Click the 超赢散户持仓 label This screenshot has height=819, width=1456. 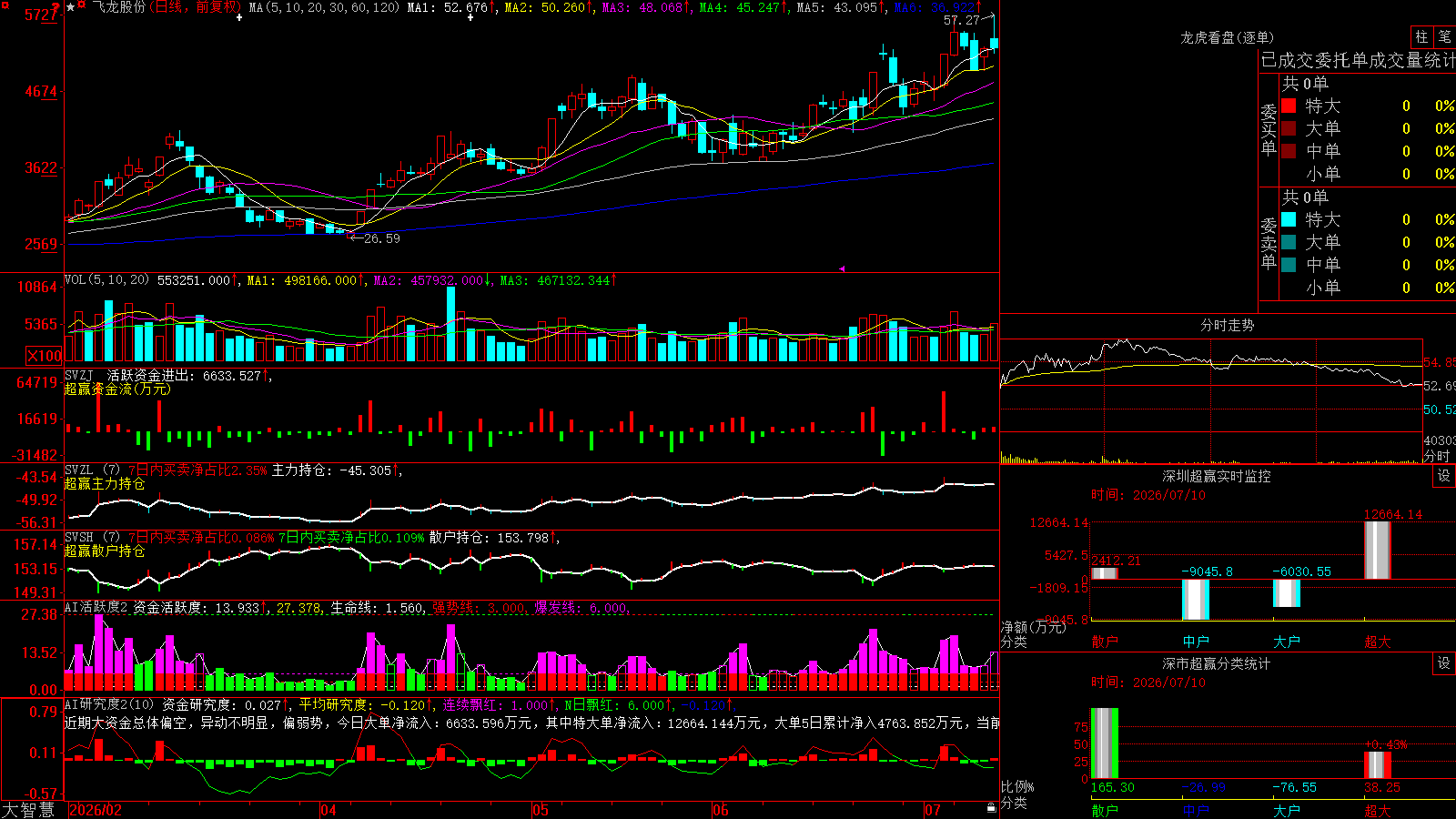[x=105, y=551]
